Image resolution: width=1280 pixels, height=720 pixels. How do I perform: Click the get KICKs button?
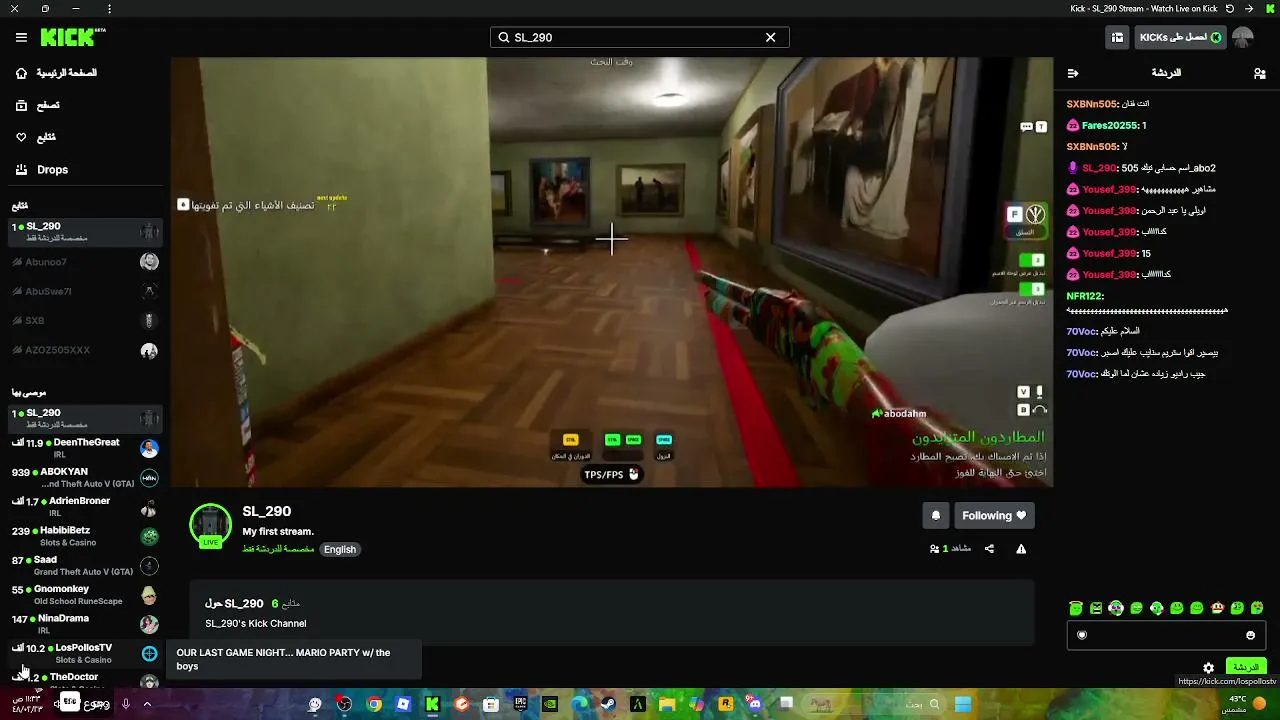tap(1180, 37)
